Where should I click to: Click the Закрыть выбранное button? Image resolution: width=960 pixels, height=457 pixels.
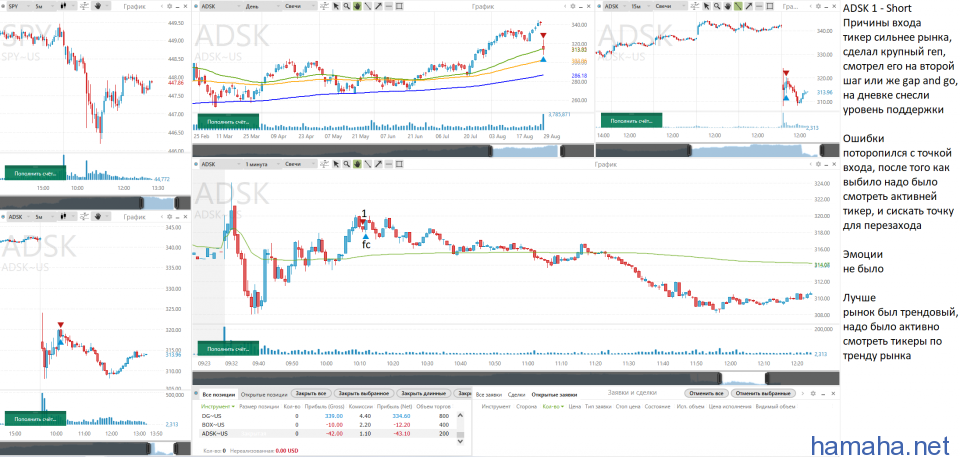tap(364, 393)
